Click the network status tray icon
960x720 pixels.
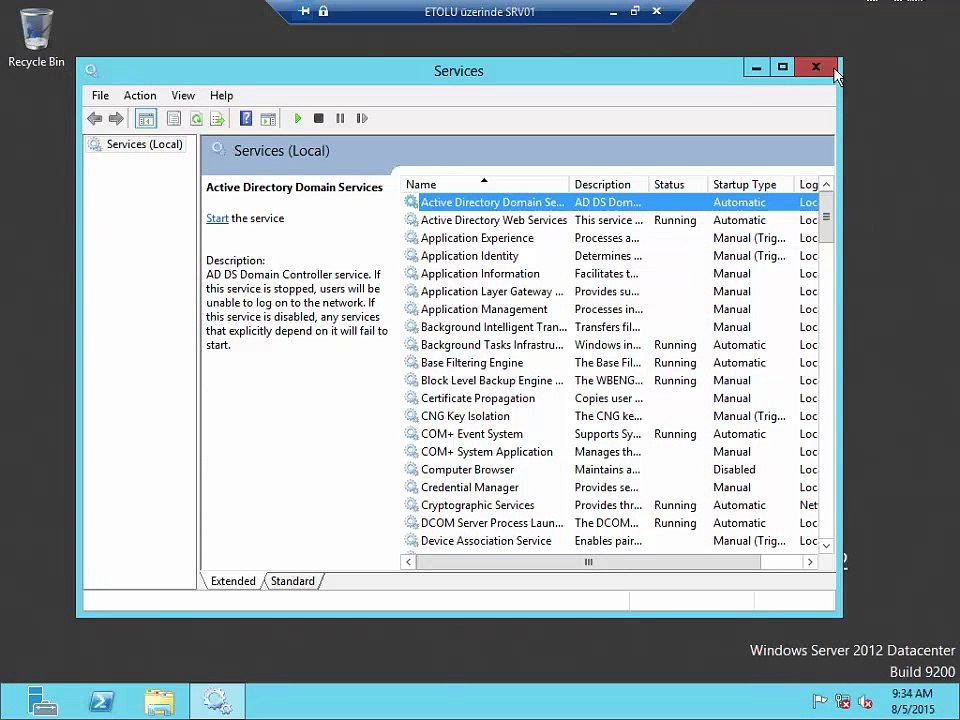(842, 701)
